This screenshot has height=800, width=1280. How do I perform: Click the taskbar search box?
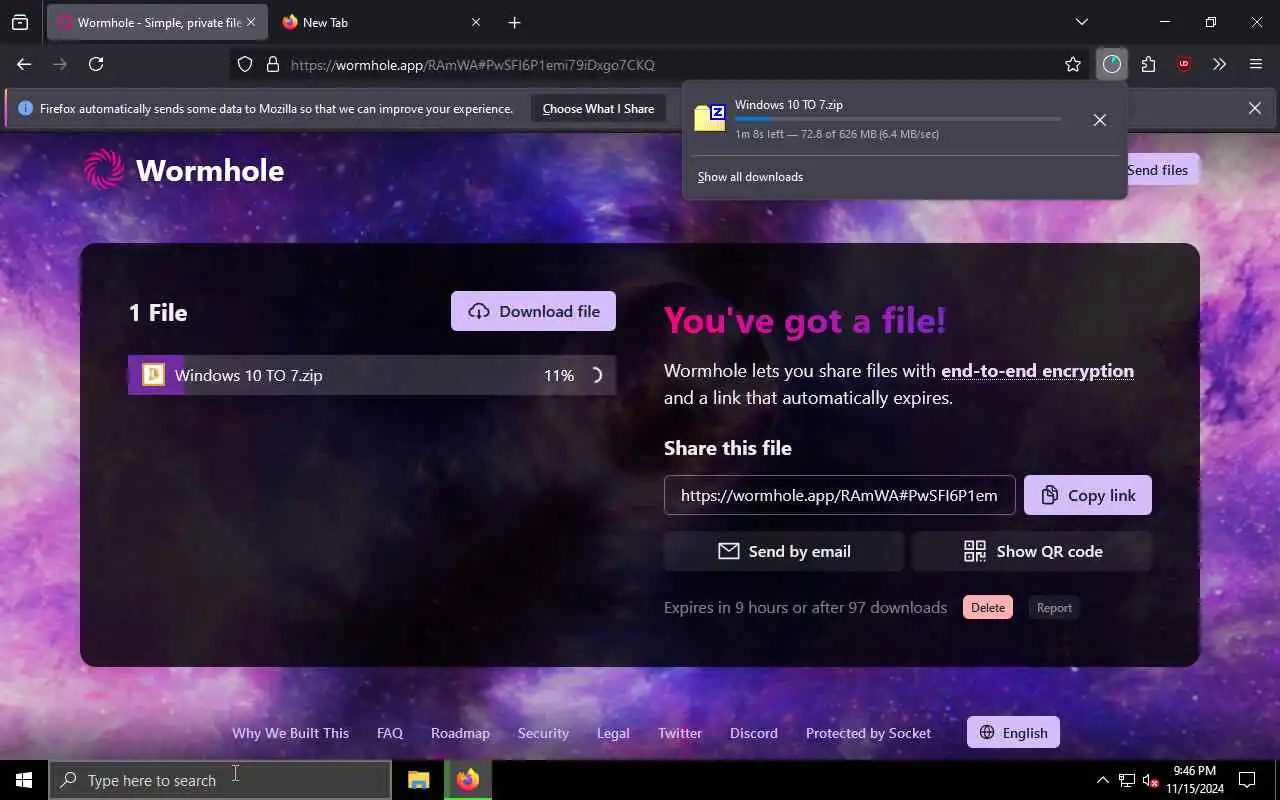click(220, 780)
